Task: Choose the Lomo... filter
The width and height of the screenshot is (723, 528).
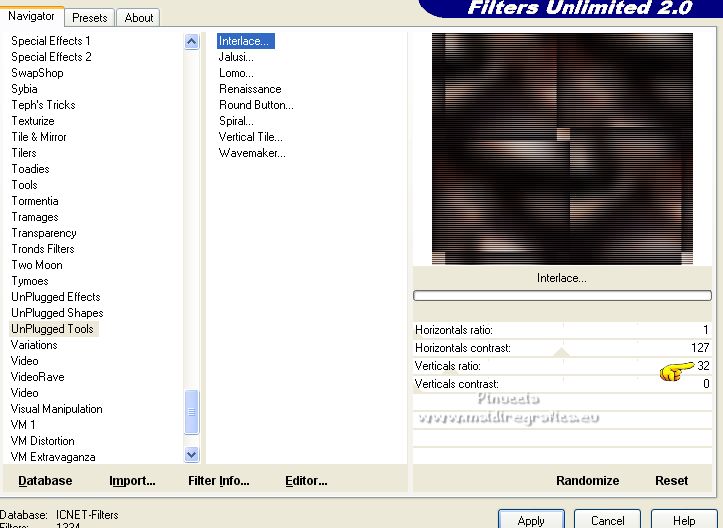Action: [x=236, y=73]
